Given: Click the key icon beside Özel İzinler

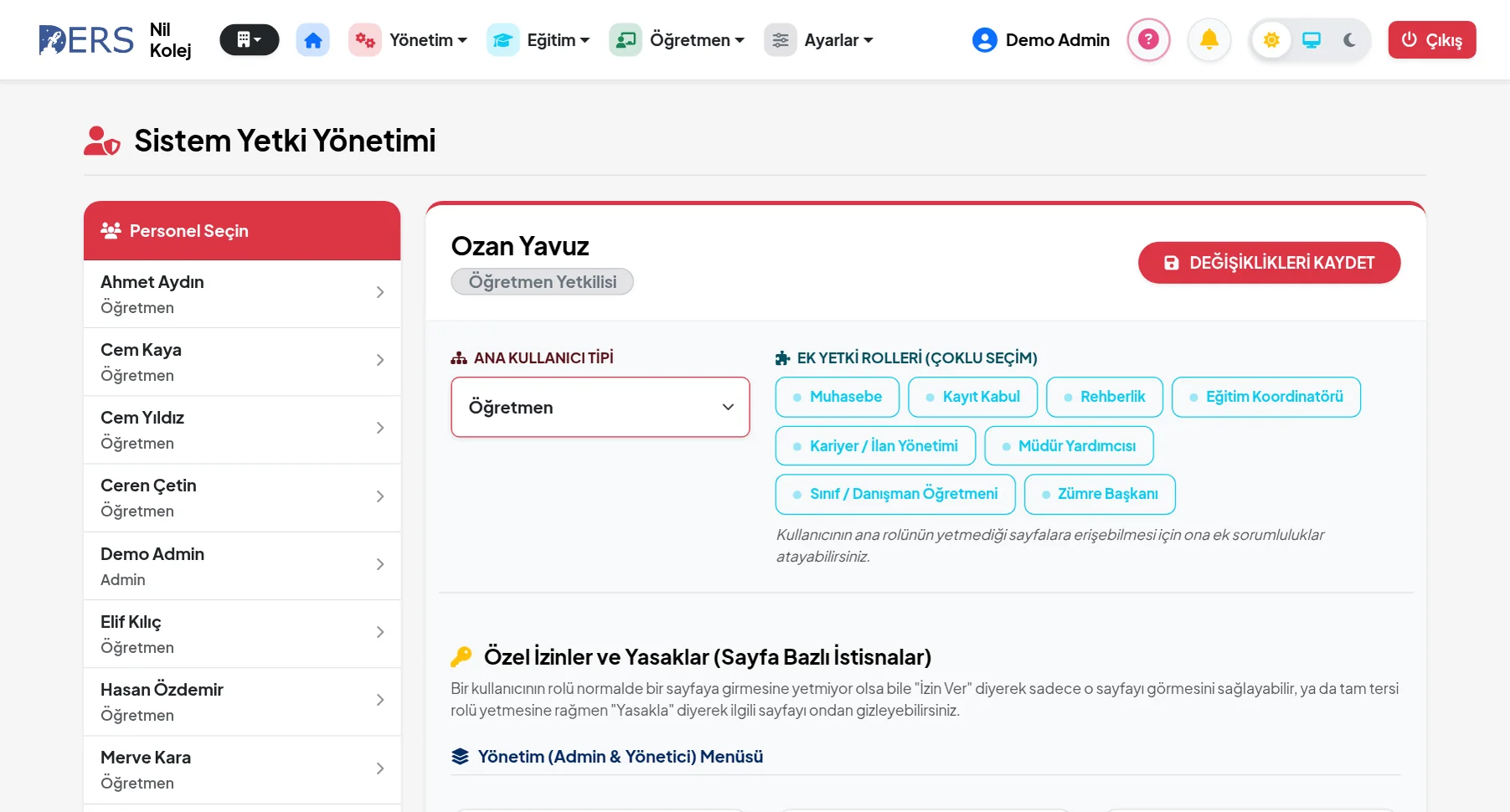Looking at the screenshot, I should [461, 657].
